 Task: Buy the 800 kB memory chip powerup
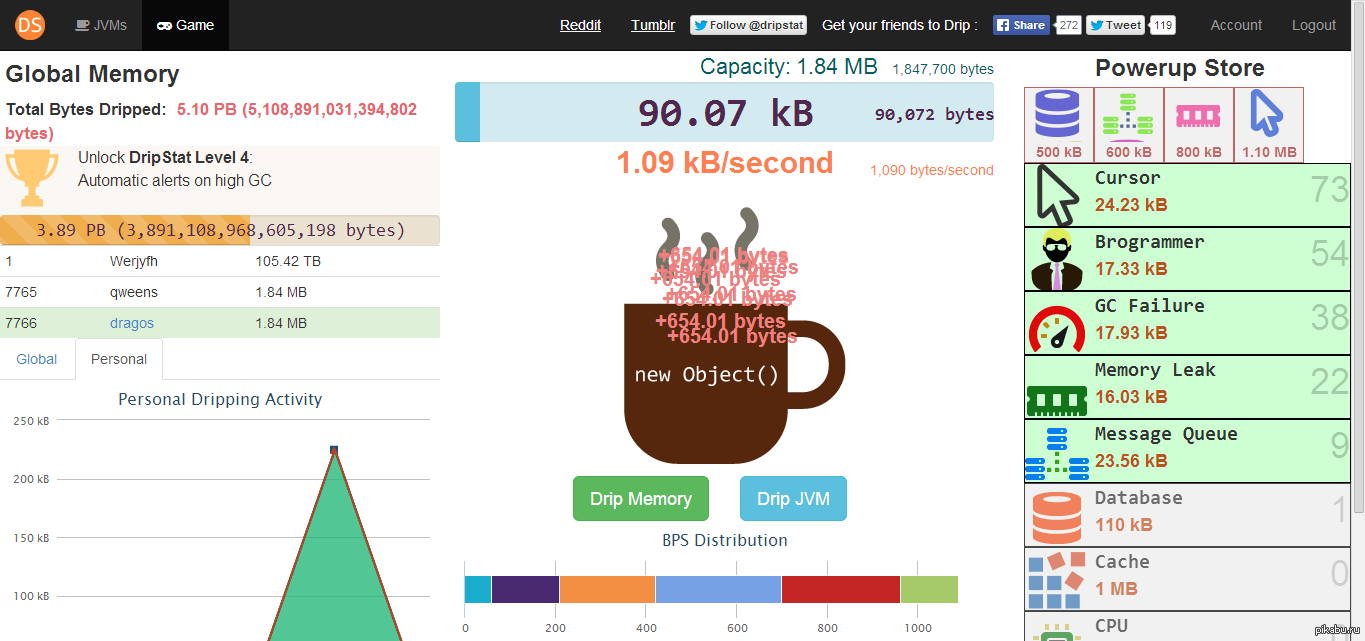1198,124
